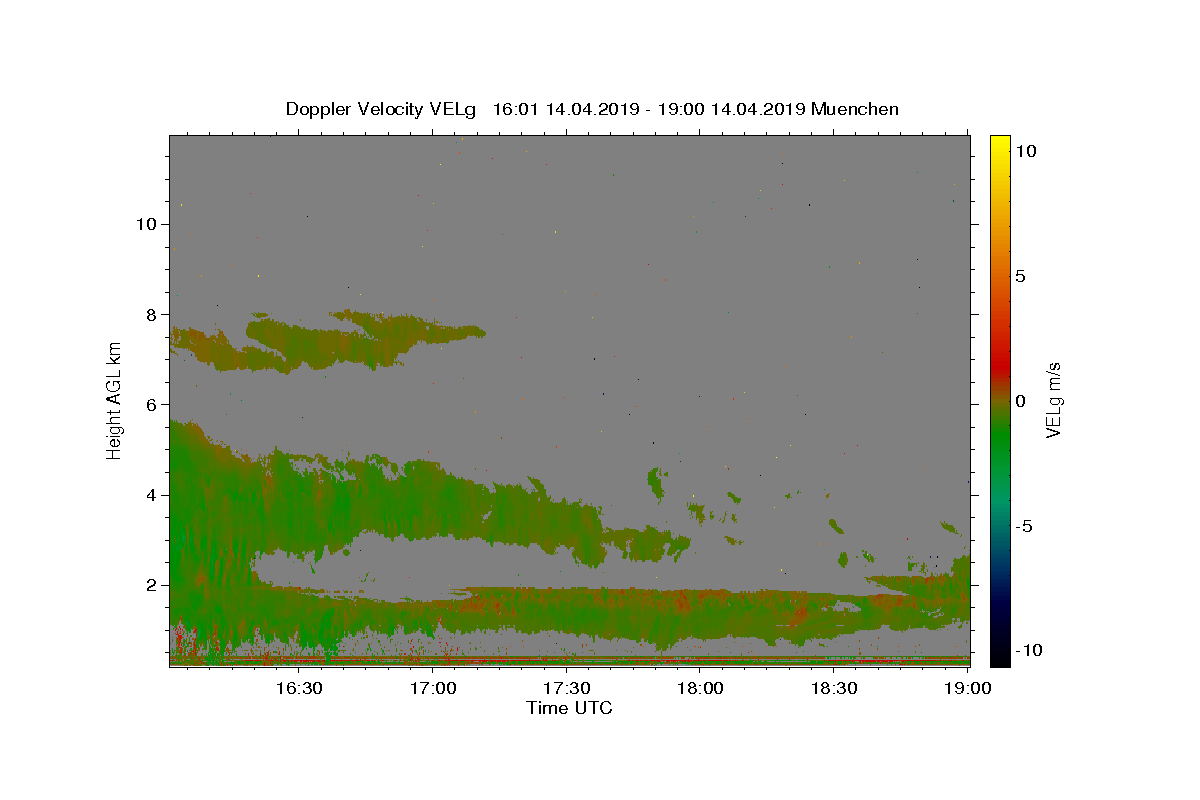This screenshot has width=1200, height=800.
Task: Click the yellow top of the colorbar
Action: 999,145
